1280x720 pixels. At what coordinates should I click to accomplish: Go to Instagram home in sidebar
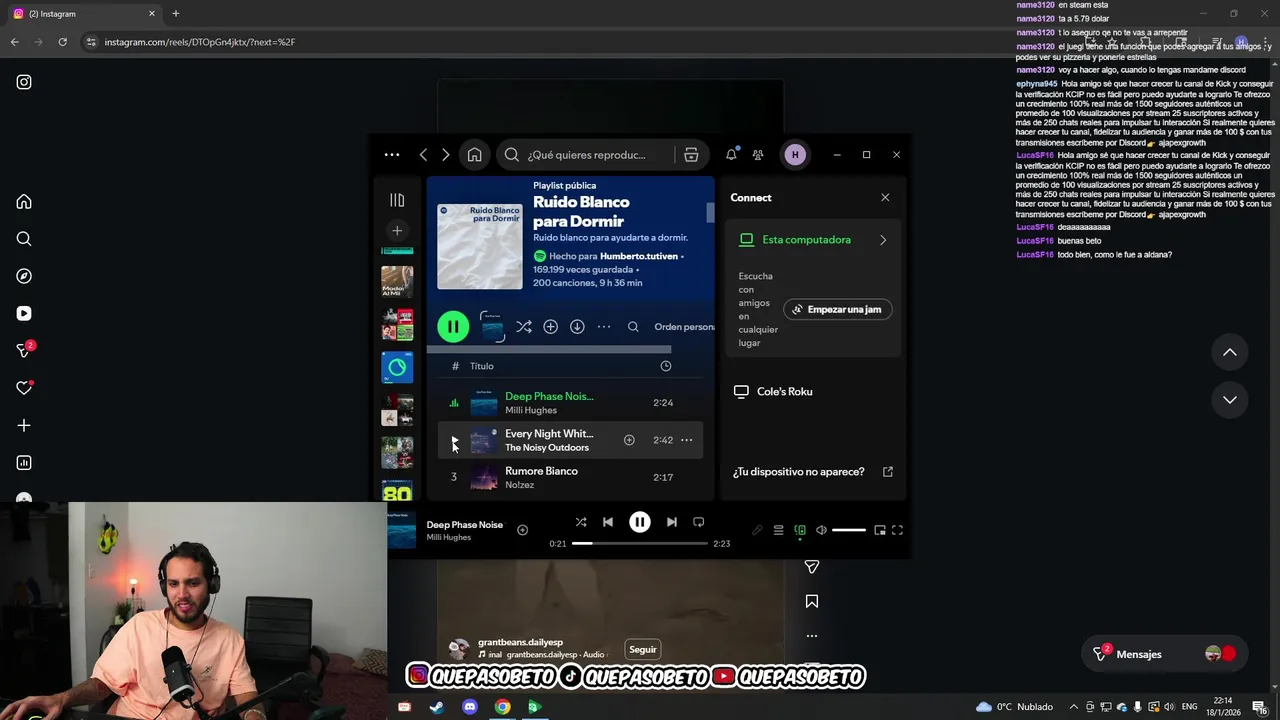click(x=24, y=202)
